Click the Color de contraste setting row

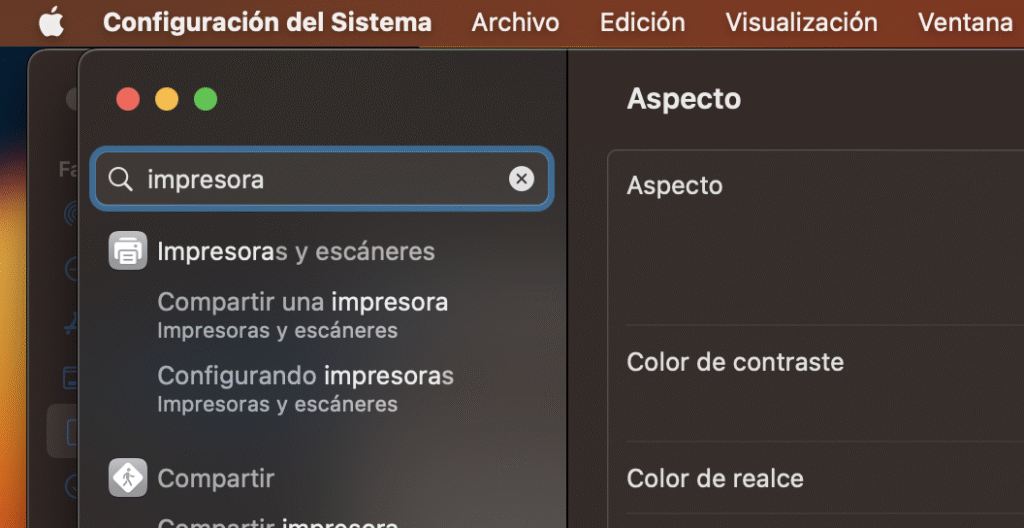click(x=735, y=362)
